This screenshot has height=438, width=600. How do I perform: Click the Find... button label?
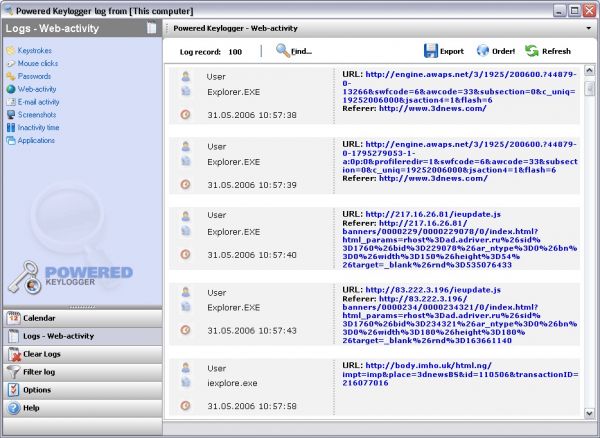tap(302, 51)
